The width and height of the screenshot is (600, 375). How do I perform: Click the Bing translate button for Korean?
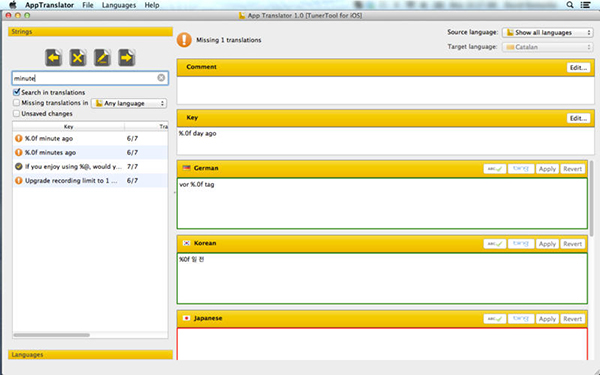(521, 244)
